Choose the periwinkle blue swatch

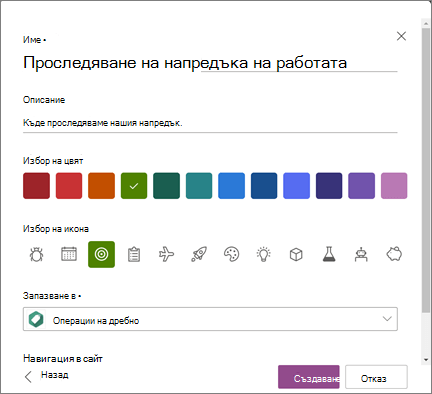point(296,186)
